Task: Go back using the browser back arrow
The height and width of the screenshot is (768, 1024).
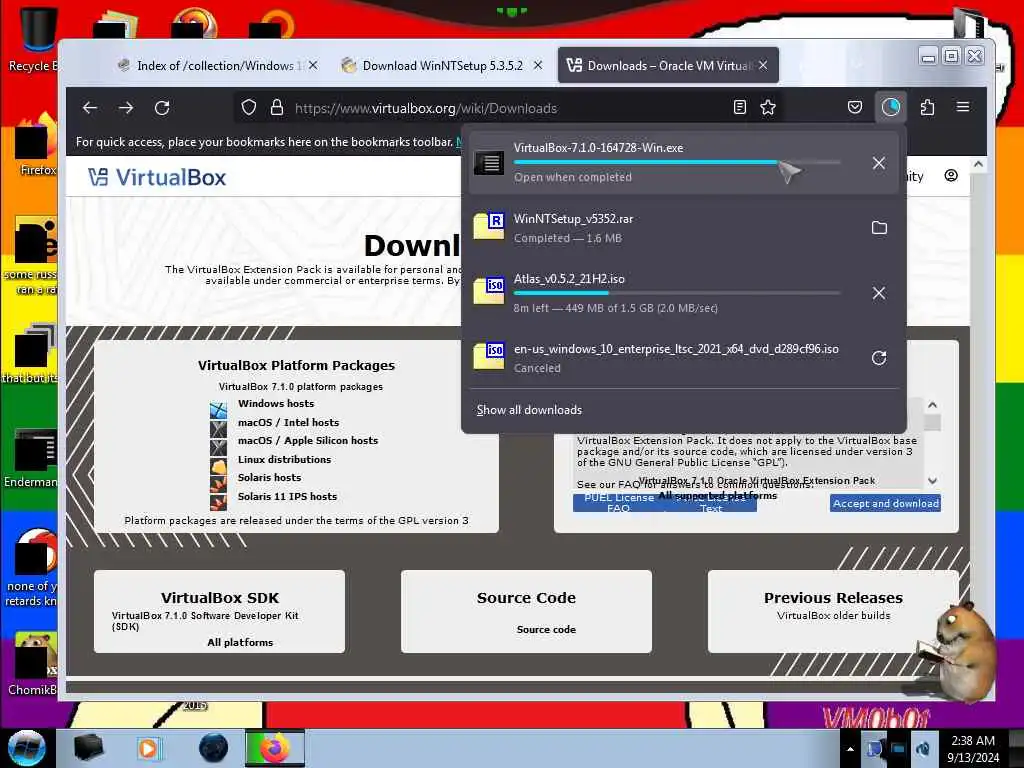Action: coord(90,108)
